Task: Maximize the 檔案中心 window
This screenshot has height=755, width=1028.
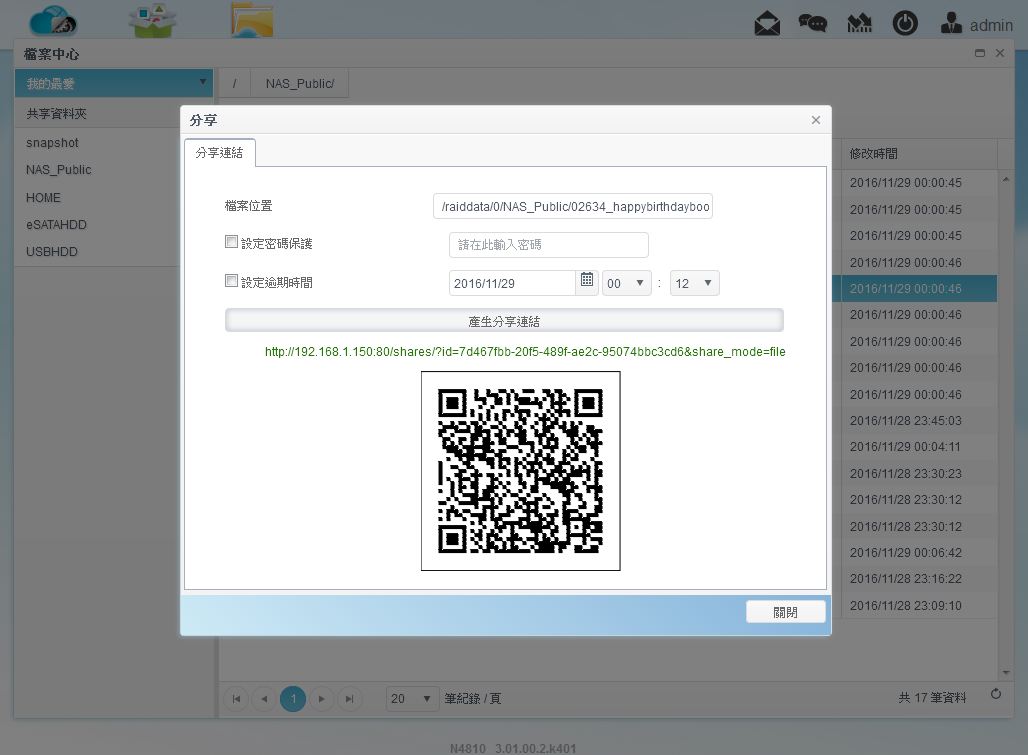Action: tap(980, 53)
